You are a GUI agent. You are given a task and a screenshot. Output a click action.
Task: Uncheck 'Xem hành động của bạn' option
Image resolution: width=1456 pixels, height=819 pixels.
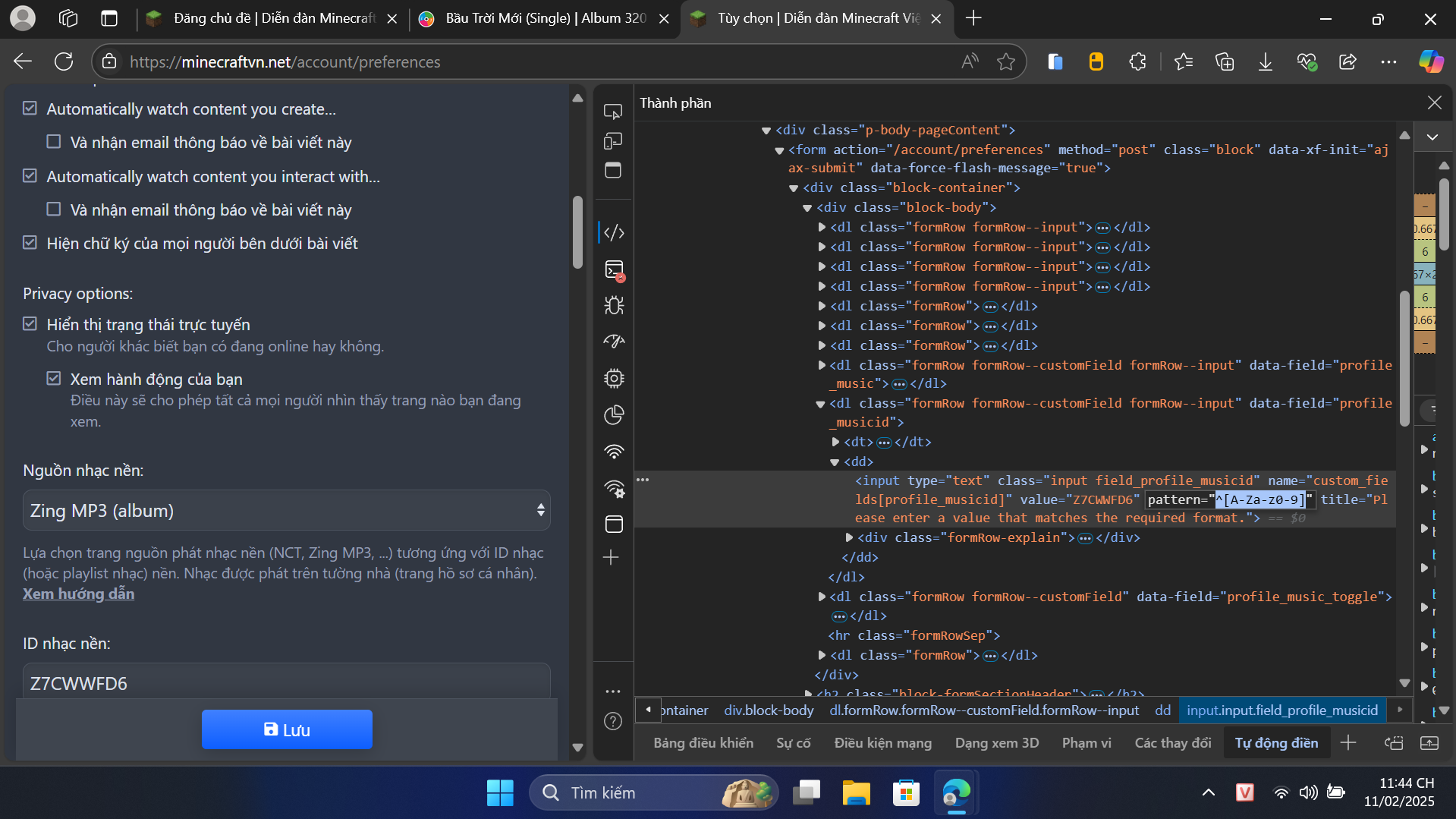[x=54, y=379]
